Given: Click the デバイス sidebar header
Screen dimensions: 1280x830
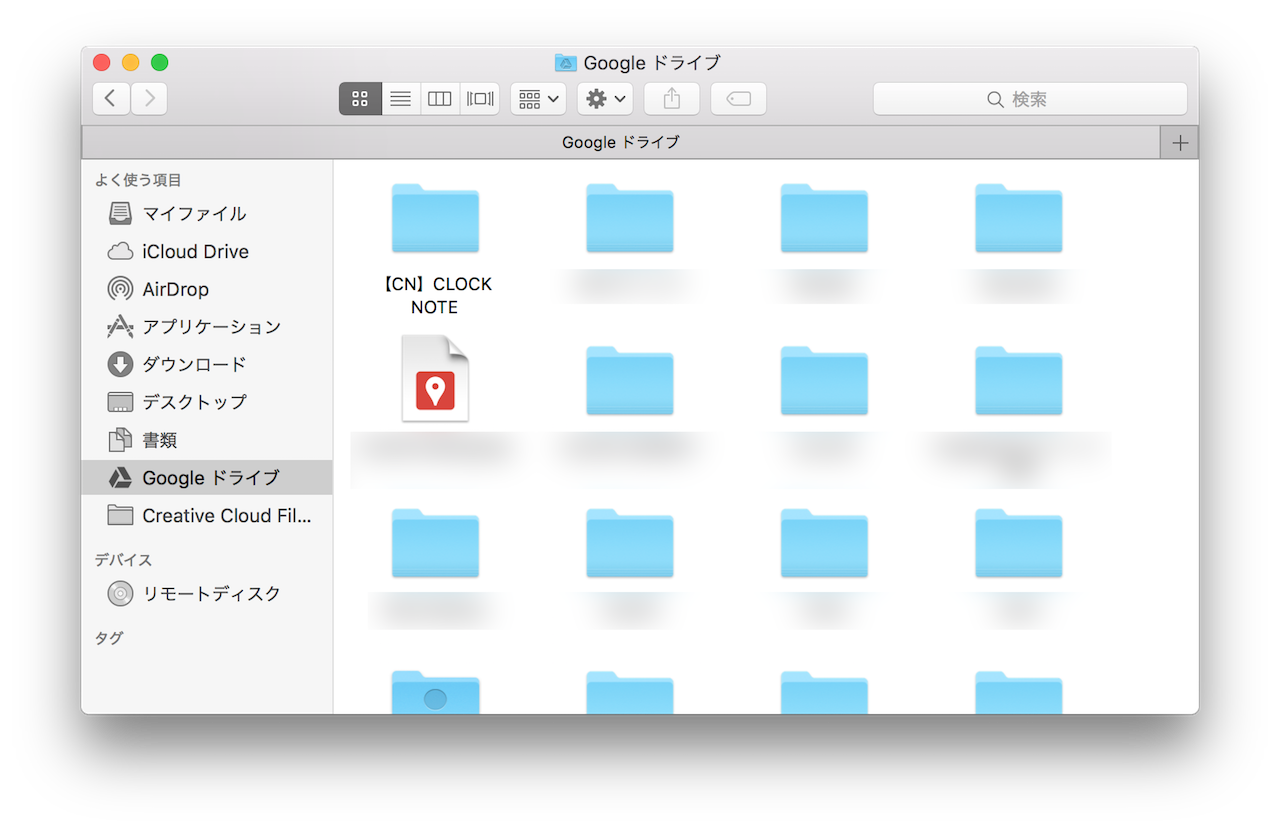Looking at the screenshot, I should (x=123, y=560).
